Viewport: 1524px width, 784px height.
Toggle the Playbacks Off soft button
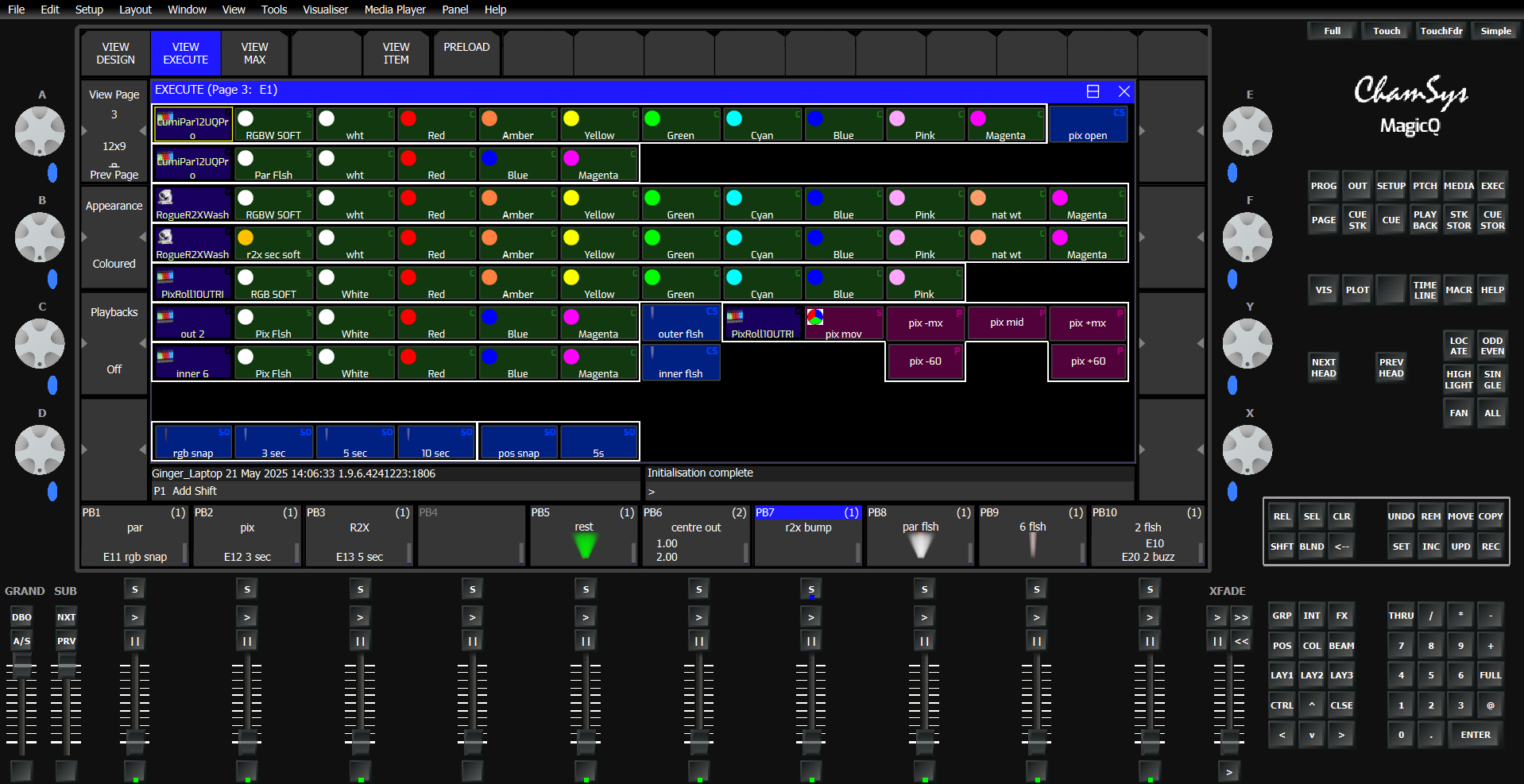coord(114,342)
